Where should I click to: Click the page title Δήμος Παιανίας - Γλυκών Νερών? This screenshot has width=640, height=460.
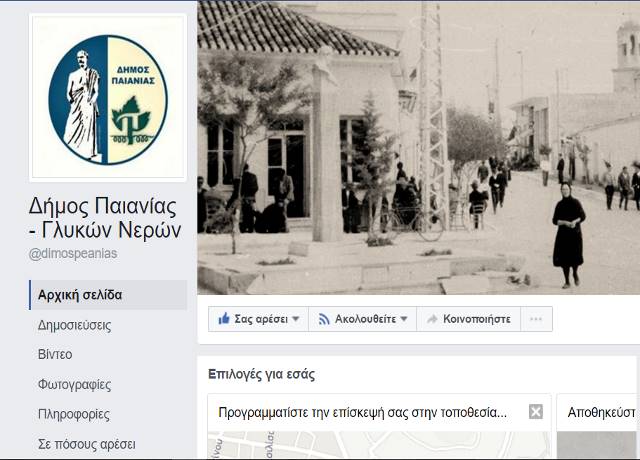point(105,218)
